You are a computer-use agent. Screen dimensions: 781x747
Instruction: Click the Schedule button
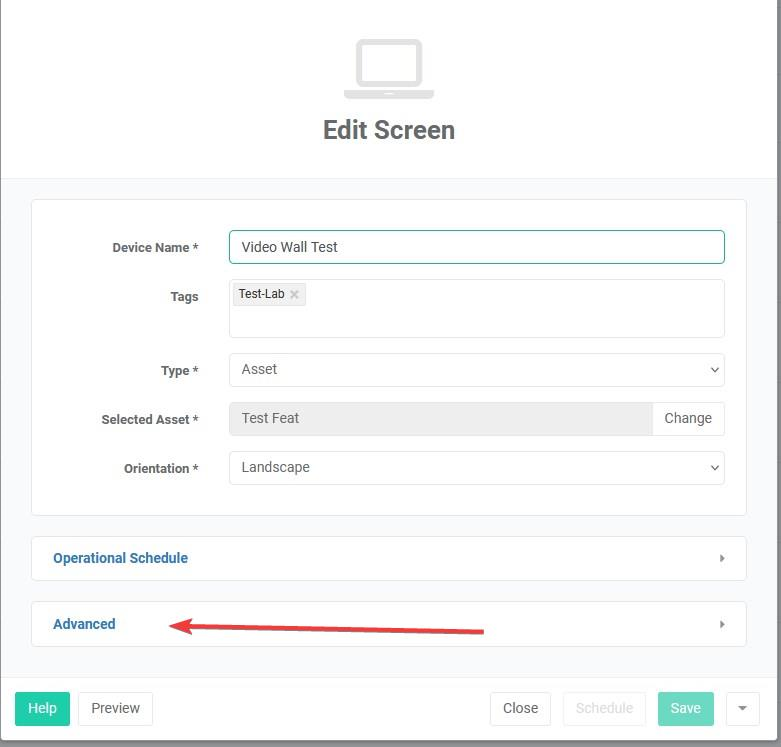tap(604, 708)
